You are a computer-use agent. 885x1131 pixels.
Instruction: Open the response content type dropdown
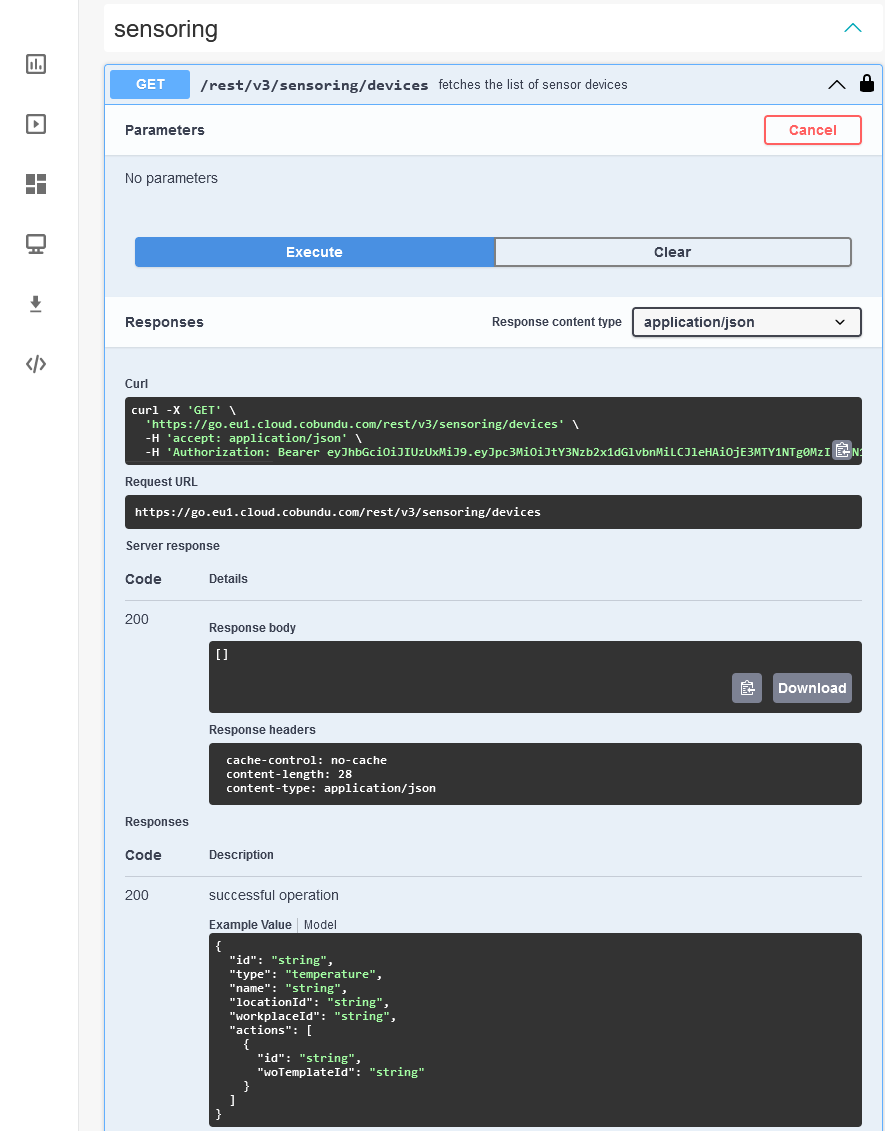[x=747, y=322]
